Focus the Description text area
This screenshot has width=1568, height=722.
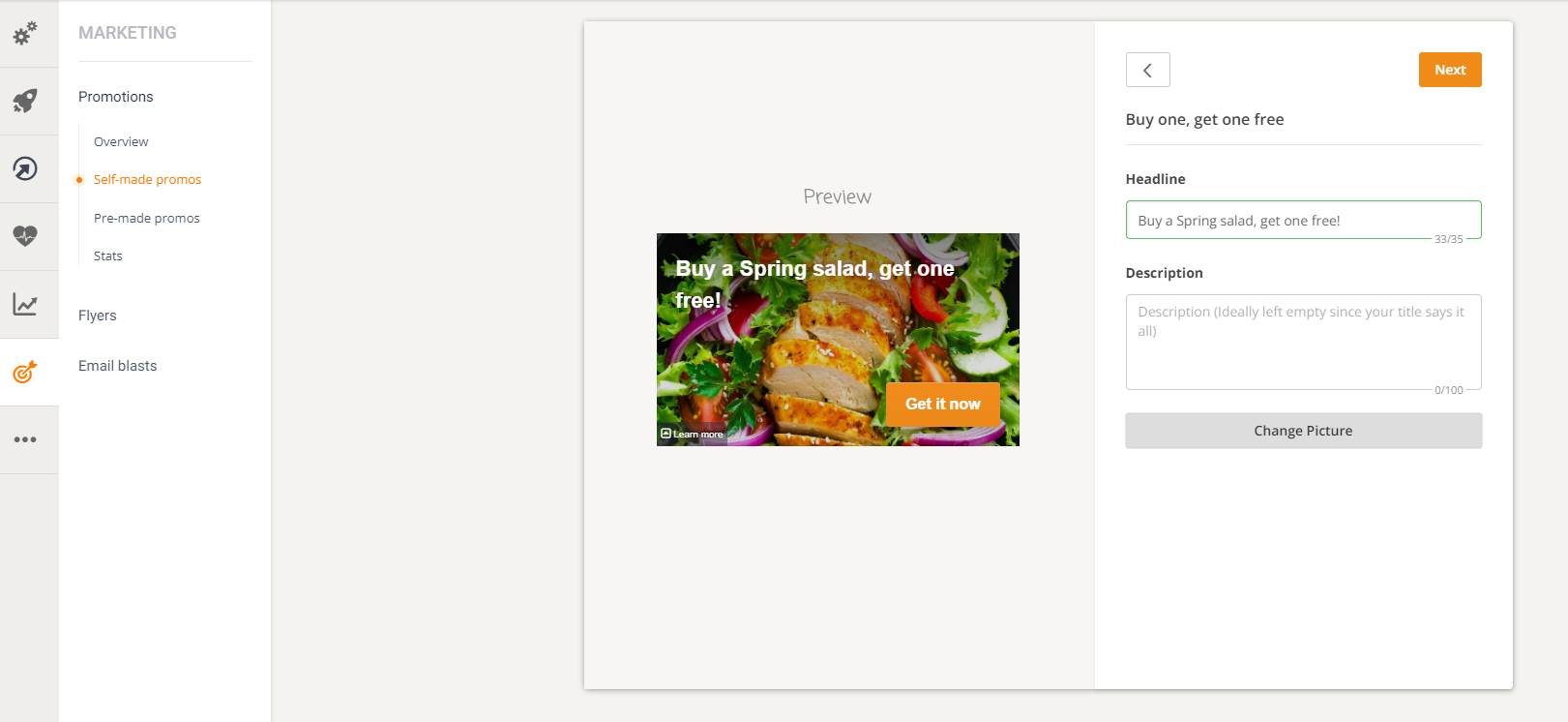coord(1303,342)
